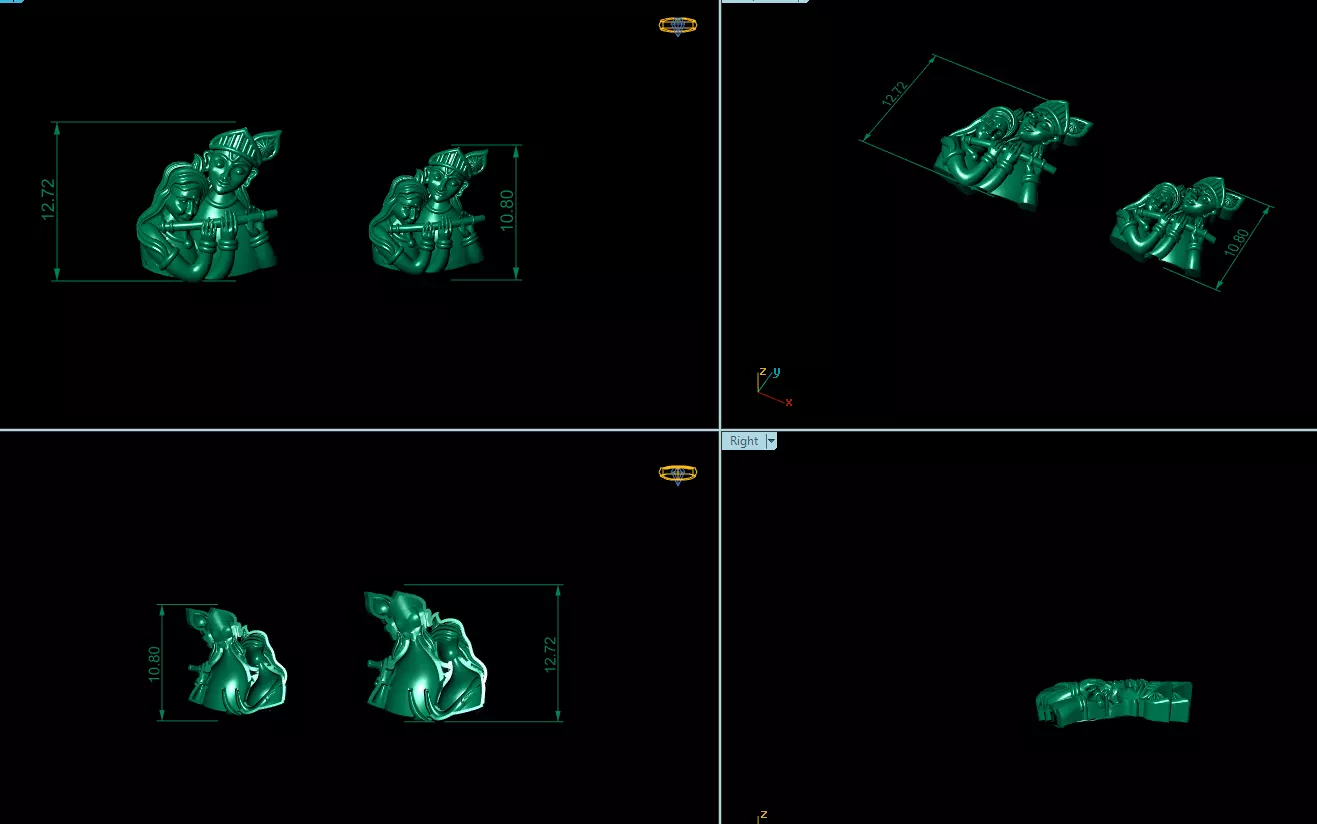Image resolution: width=1317 pixels, height=824 pixels.
Task: Expand the dropdown arrow beside Right label
Action: (x=771, y=441)
